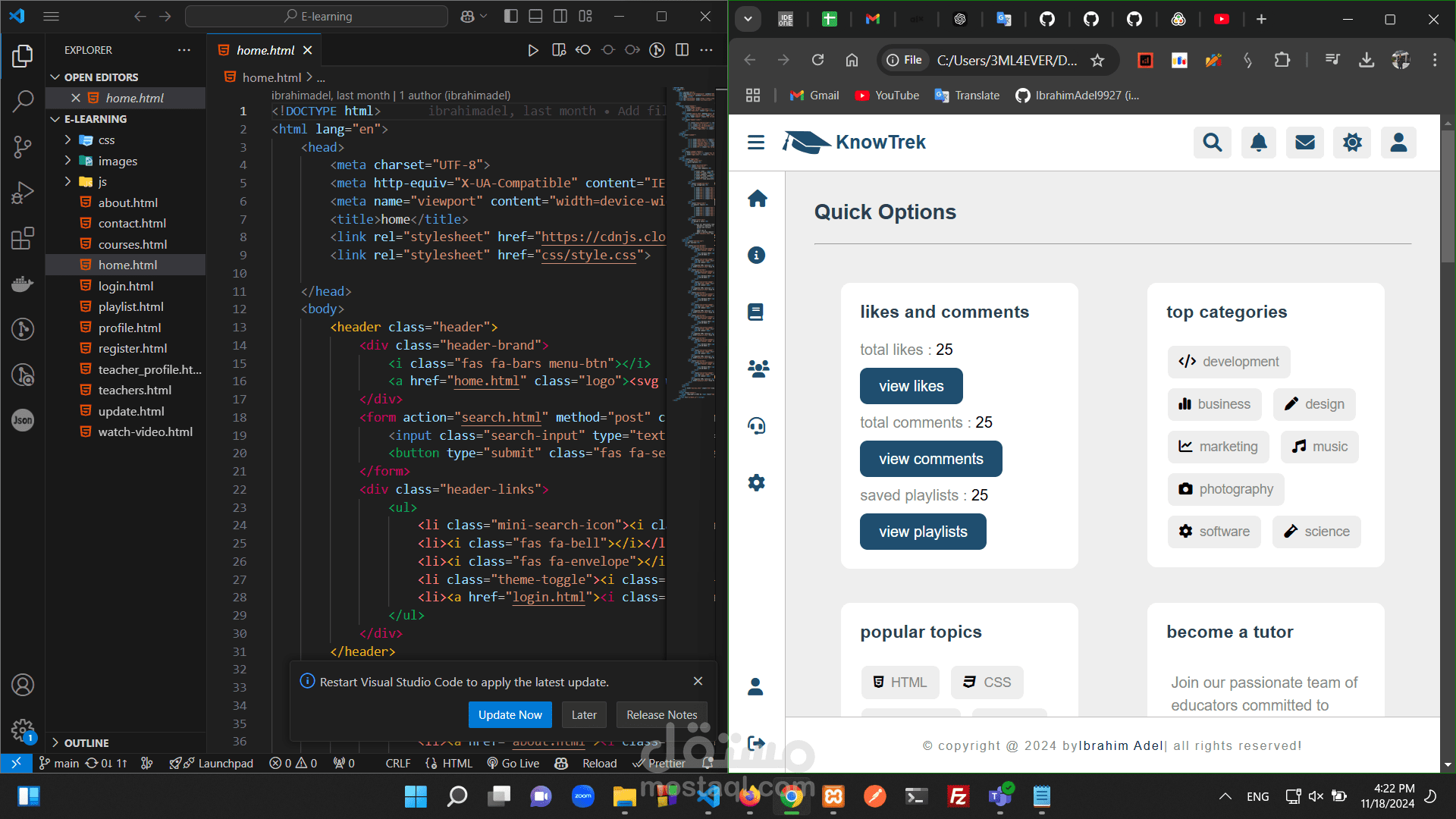The image size is (1456, 819).
Task: Click the KnowTrek envelope messages icon
Action: 1305,143
